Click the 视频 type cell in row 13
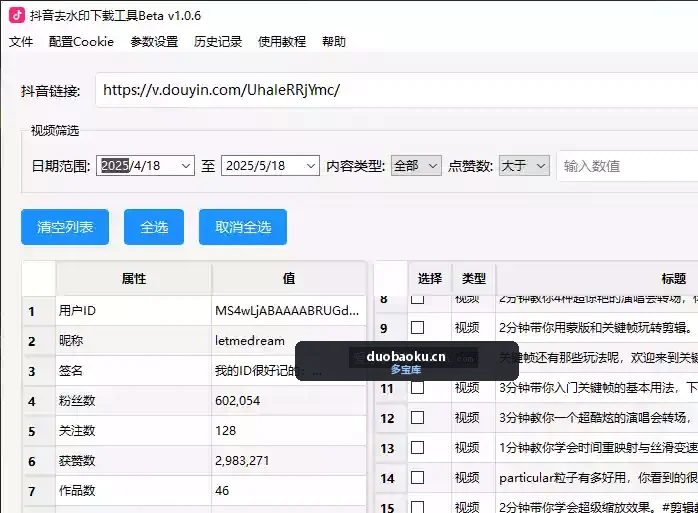The image size is (698, 513). click(474, 448)
